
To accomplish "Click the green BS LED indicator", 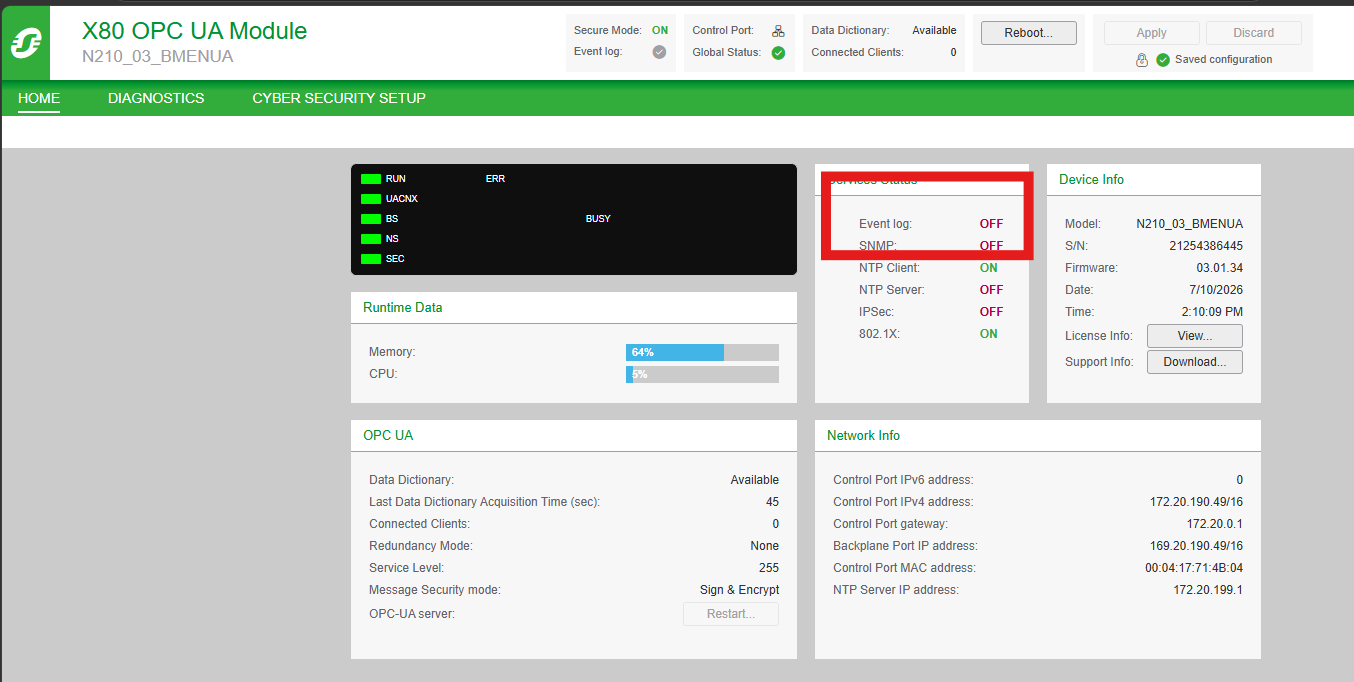I will click(371, 219).
